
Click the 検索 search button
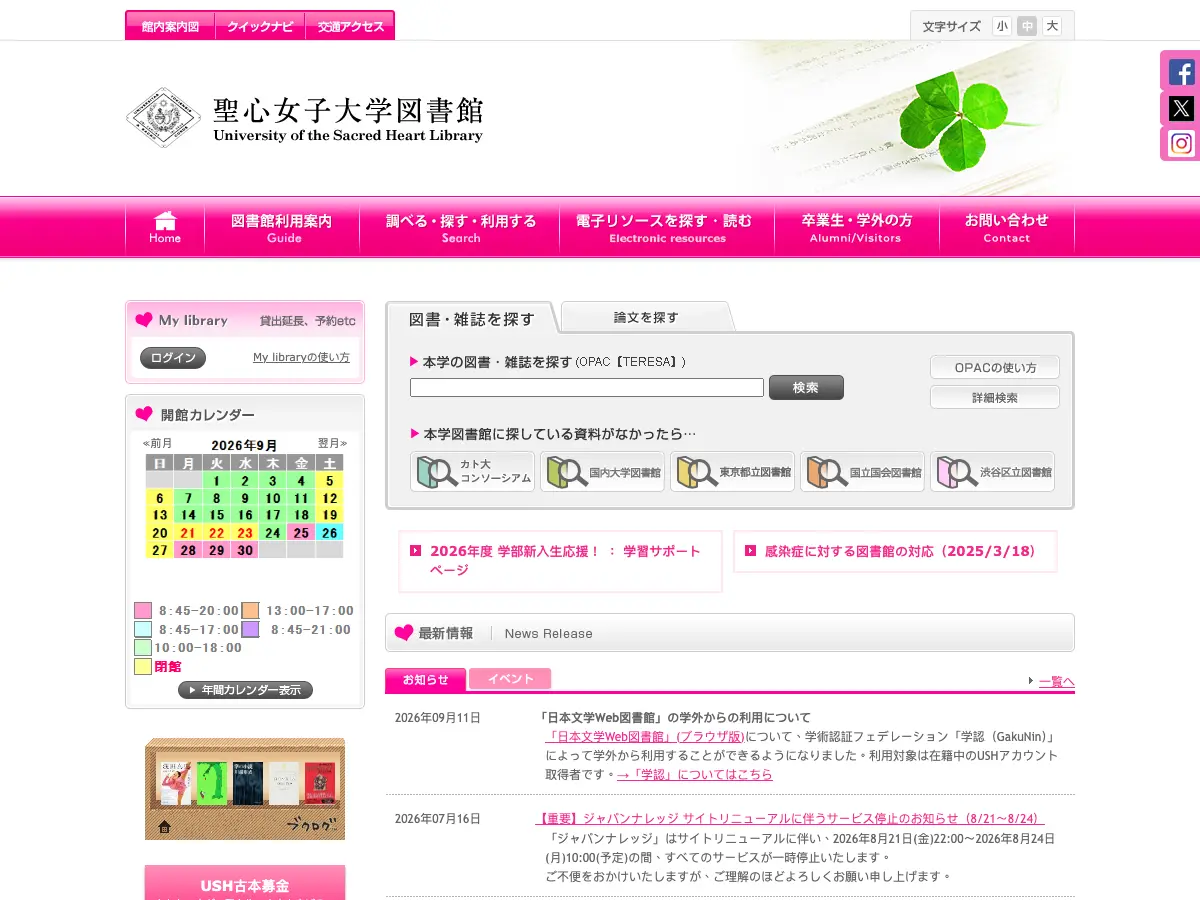pos(806,387)
